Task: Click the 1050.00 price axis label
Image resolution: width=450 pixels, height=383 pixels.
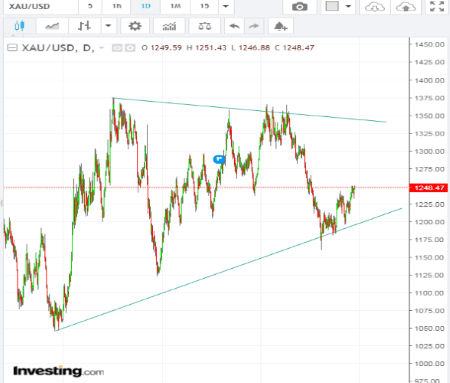Action: coord(429,328)
